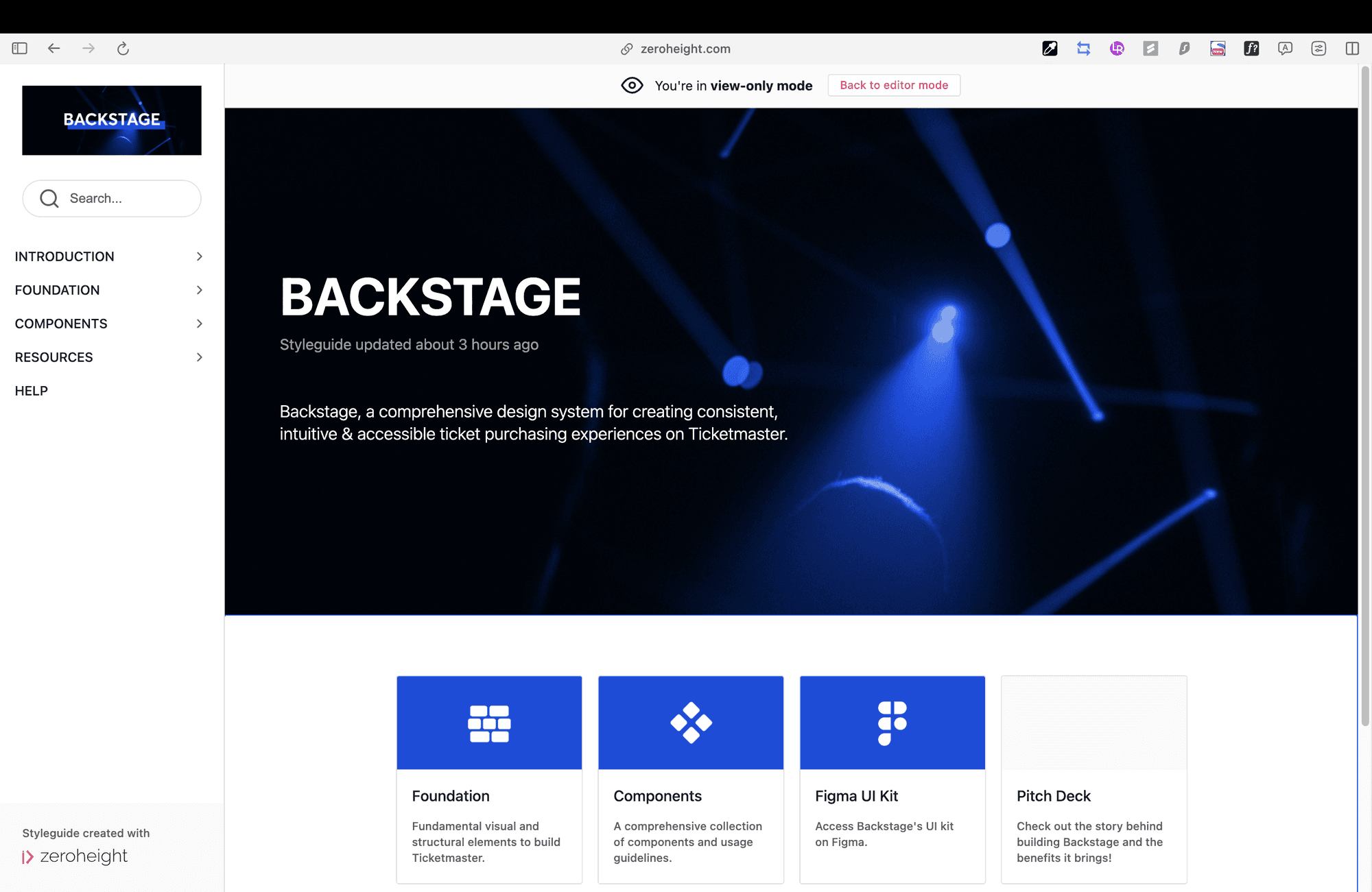The width and height of the screenshot is (1372, 892).
Task: Expand the RESOURCES section chevron
Action: coord(199,357)
